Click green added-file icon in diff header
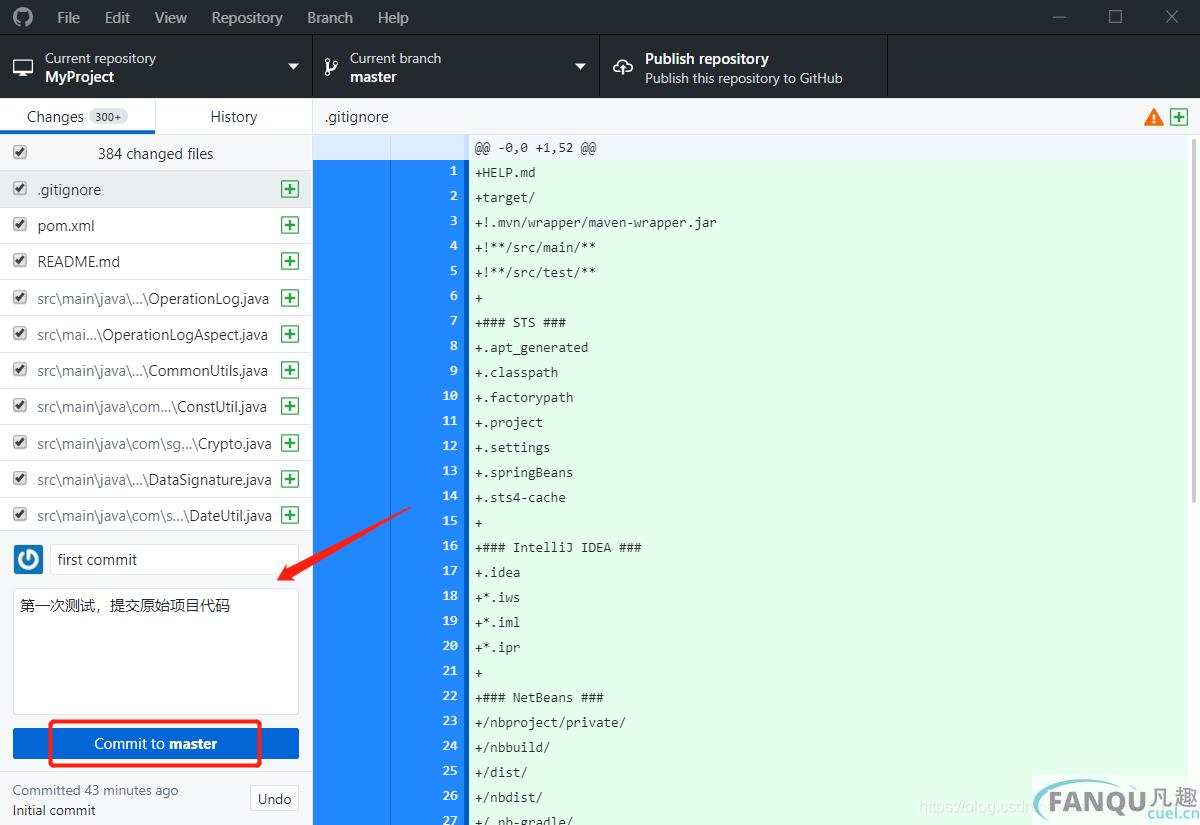 (1179, 117)
